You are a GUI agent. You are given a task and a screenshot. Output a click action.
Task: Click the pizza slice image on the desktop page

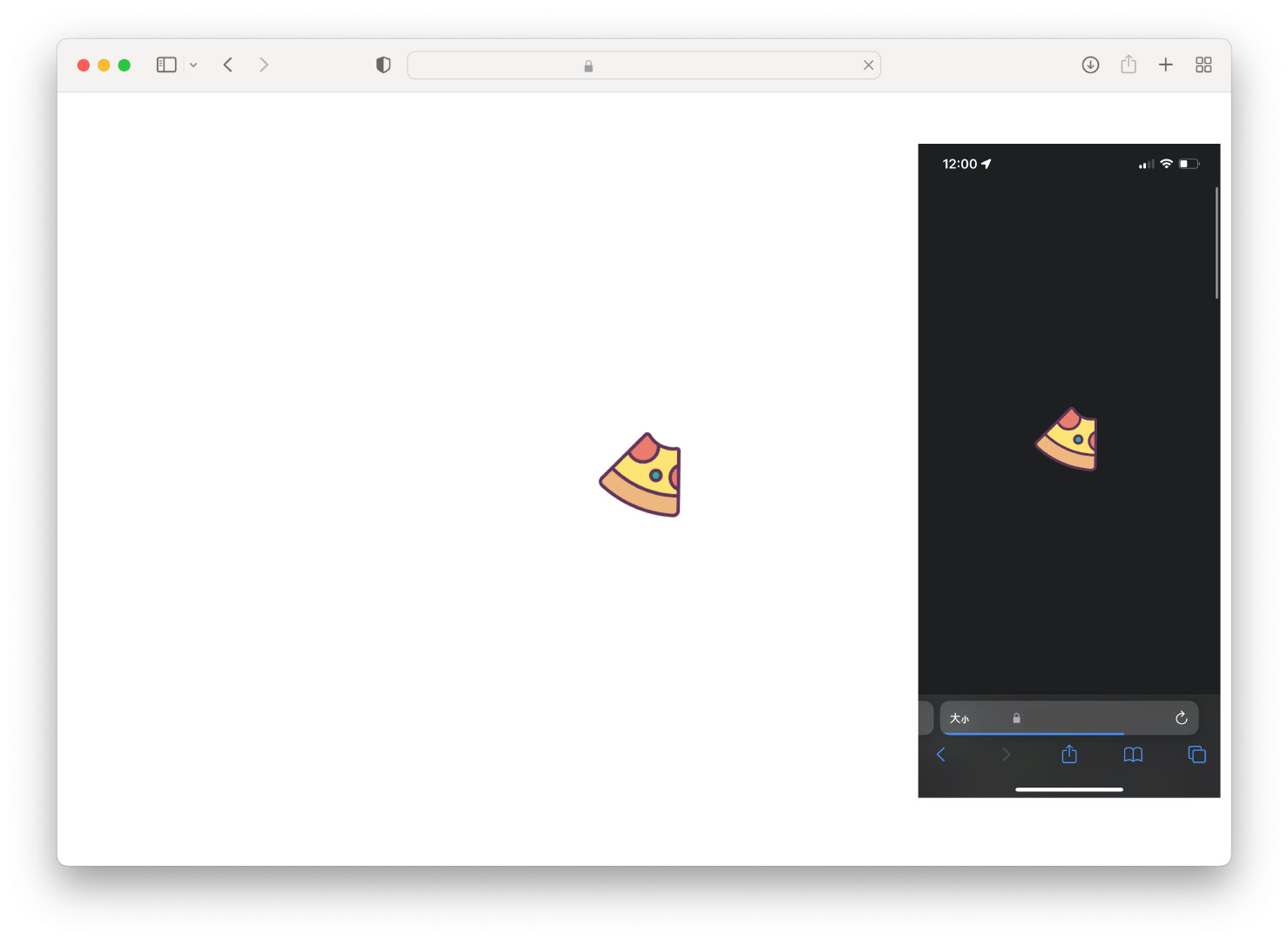[642, 476]
